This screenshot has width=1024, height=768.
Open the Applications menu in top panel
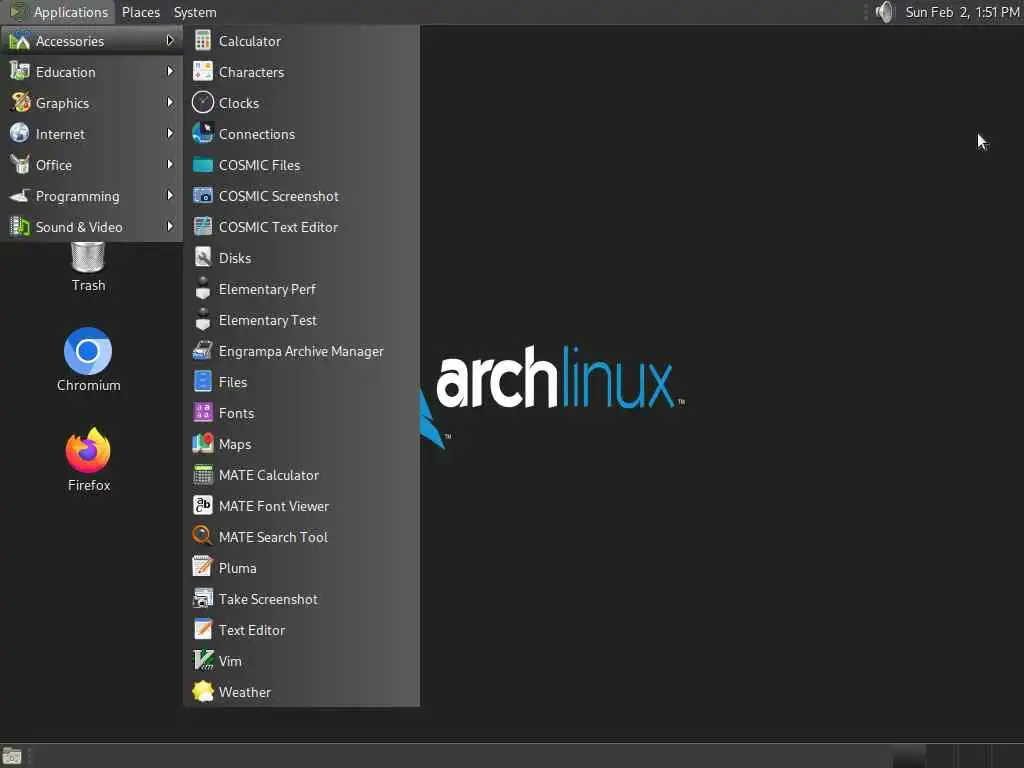tap(59, 12)
